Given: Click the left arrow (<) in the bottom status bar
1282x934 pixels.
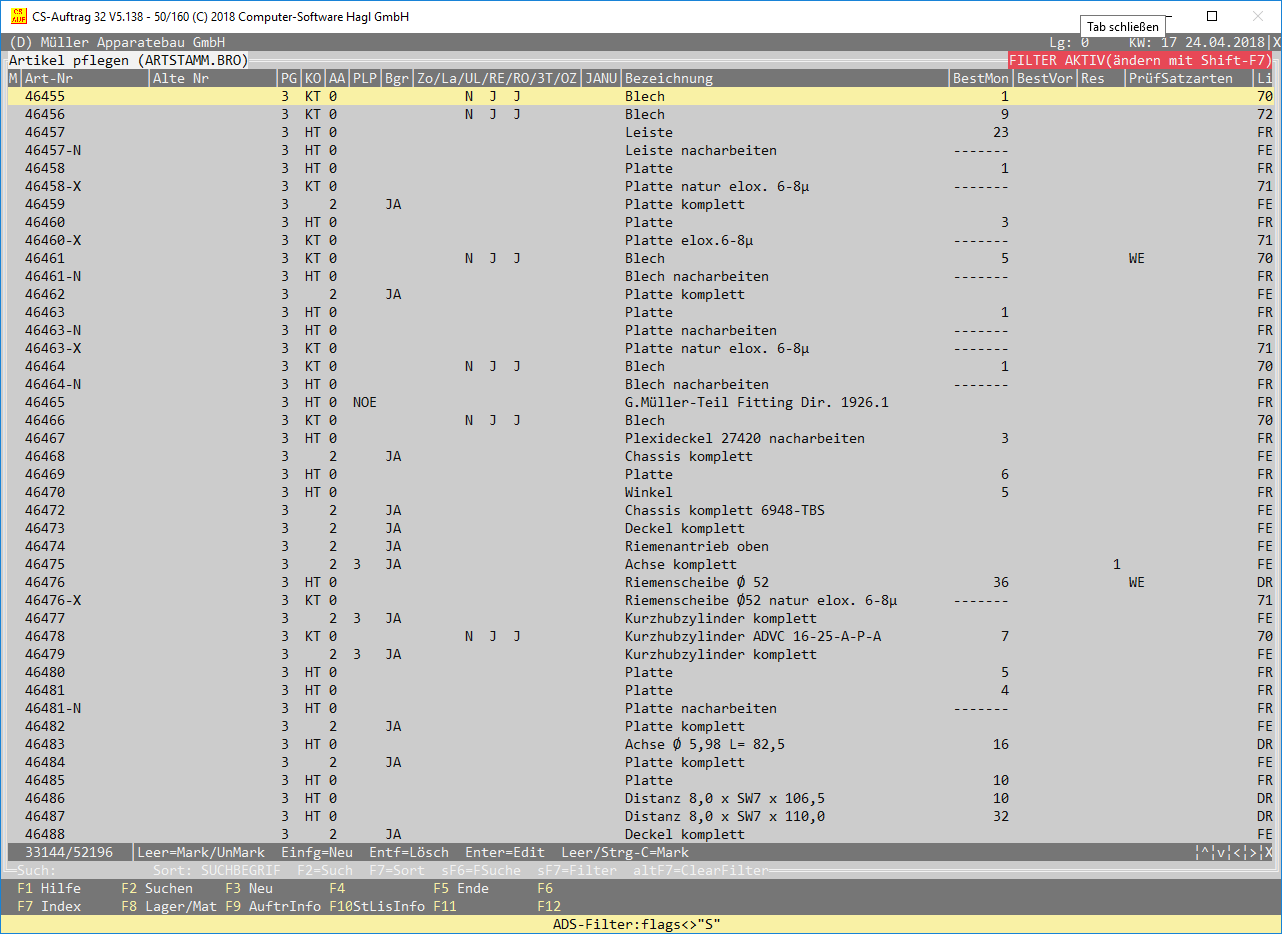Looking at the screenshot, I should point(1237,853).
